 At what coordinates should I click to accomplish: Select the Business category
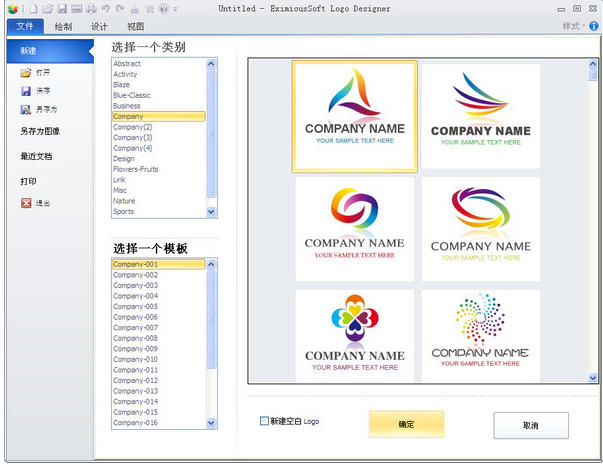point(159,106)
